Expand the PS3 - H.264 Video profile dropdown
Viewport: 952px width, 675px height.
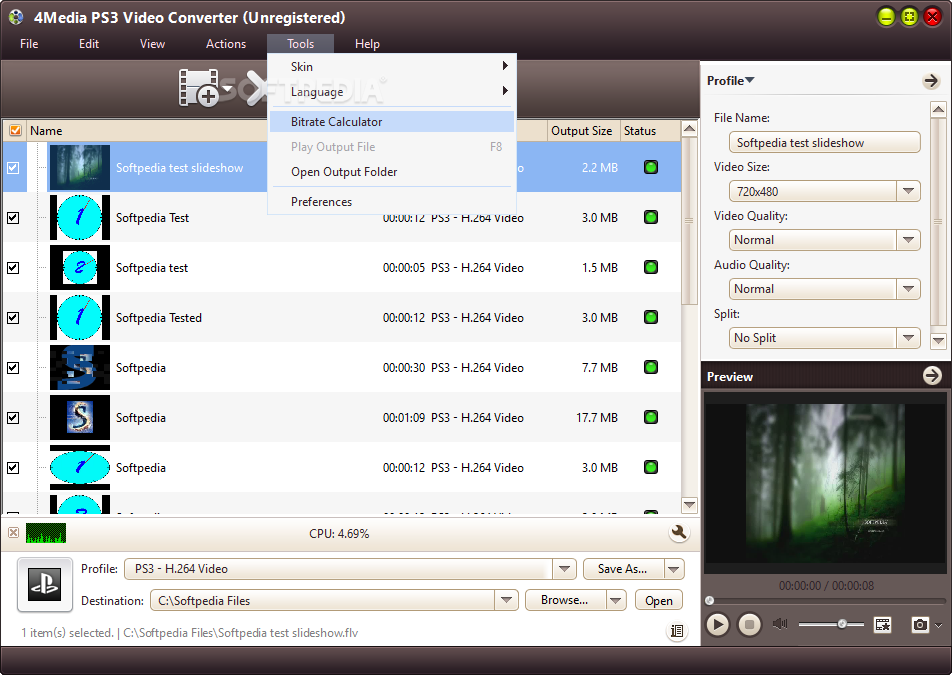[564, 569]
